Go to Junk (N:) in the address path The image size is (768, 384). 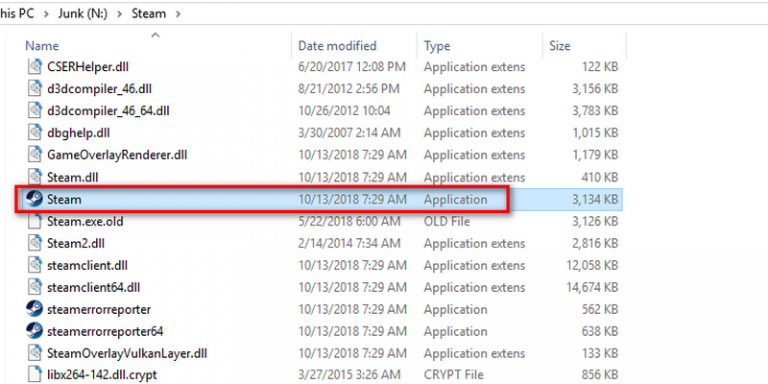(84, 14)
